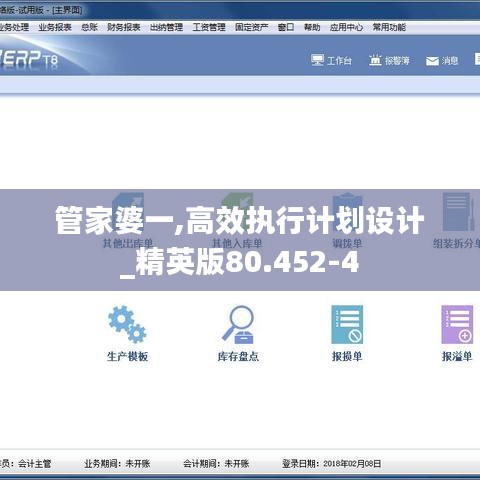The width and height of the screenshot is (480, 480).
Task: Click the 消息 envelope icon
Action: pyautogui.click(x=432, y=61)
